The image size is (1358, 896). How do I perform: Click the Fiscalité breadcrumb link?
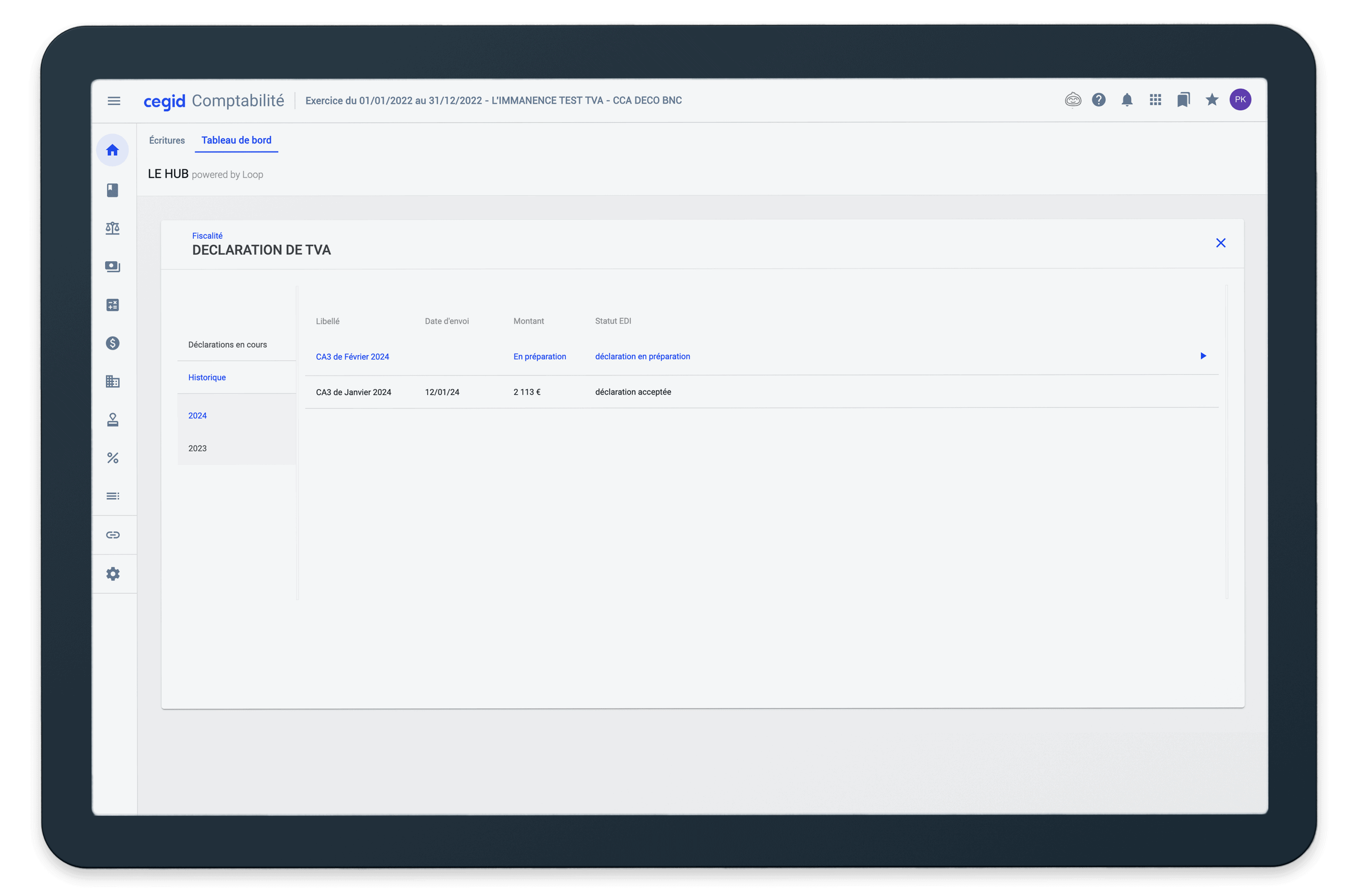pos(207,236)
